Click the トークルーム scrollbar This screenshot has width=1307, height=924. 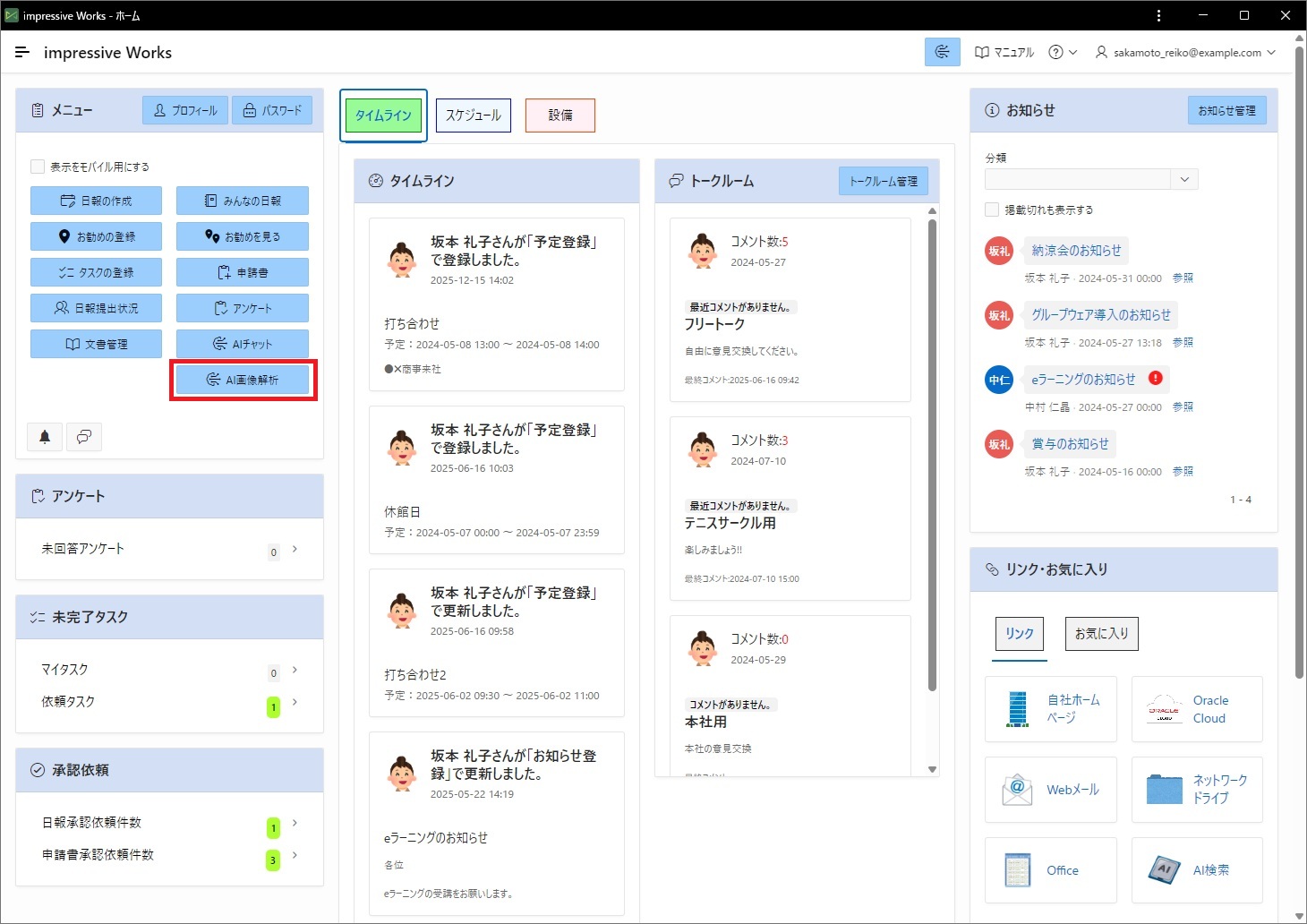coord(932,457)
